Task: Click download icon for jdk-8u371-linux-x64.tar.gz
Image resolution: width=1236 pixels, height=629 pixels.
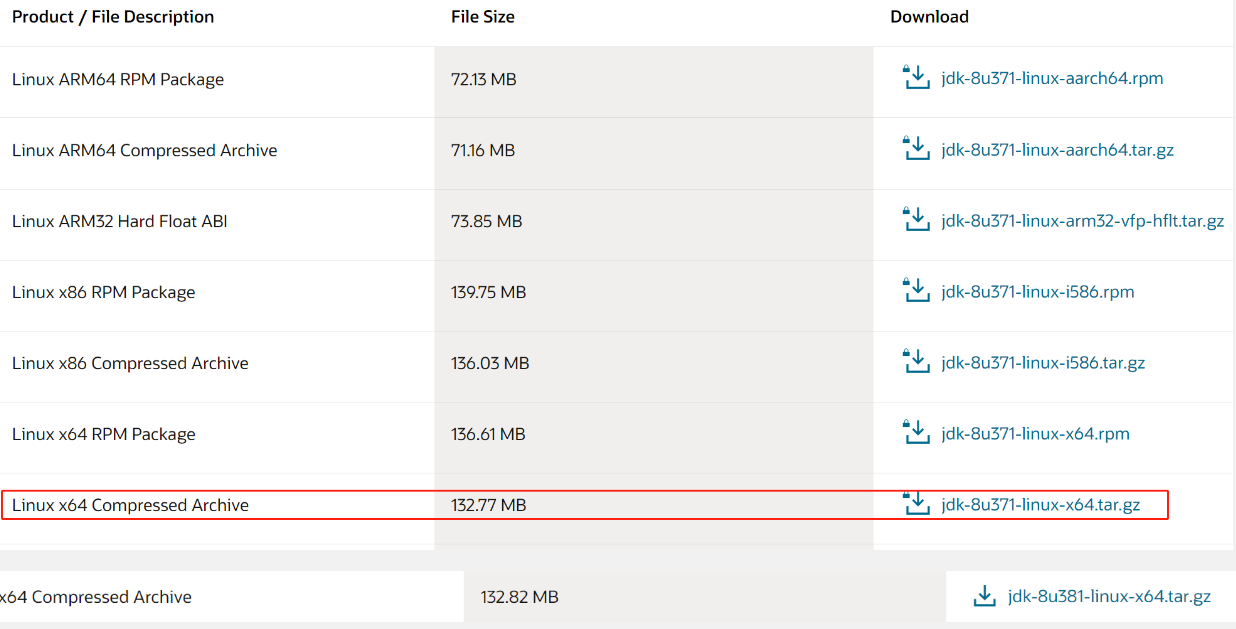Action: [x=916, y=503]
